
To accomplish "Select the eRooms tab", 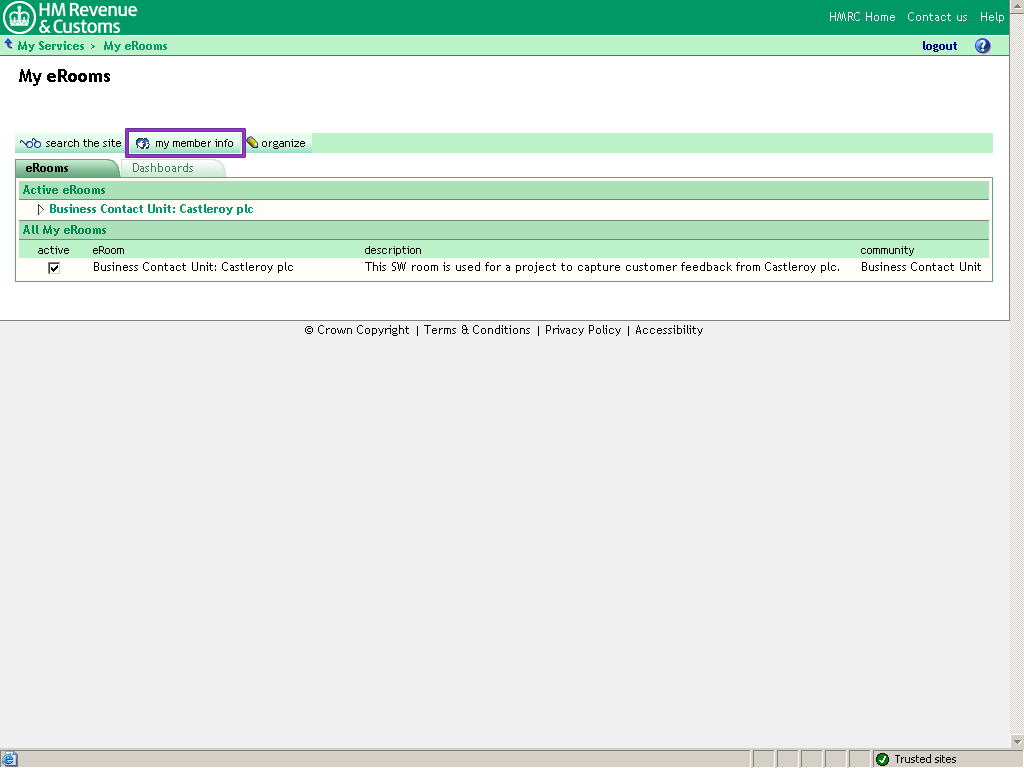I will tap(47, 168).
